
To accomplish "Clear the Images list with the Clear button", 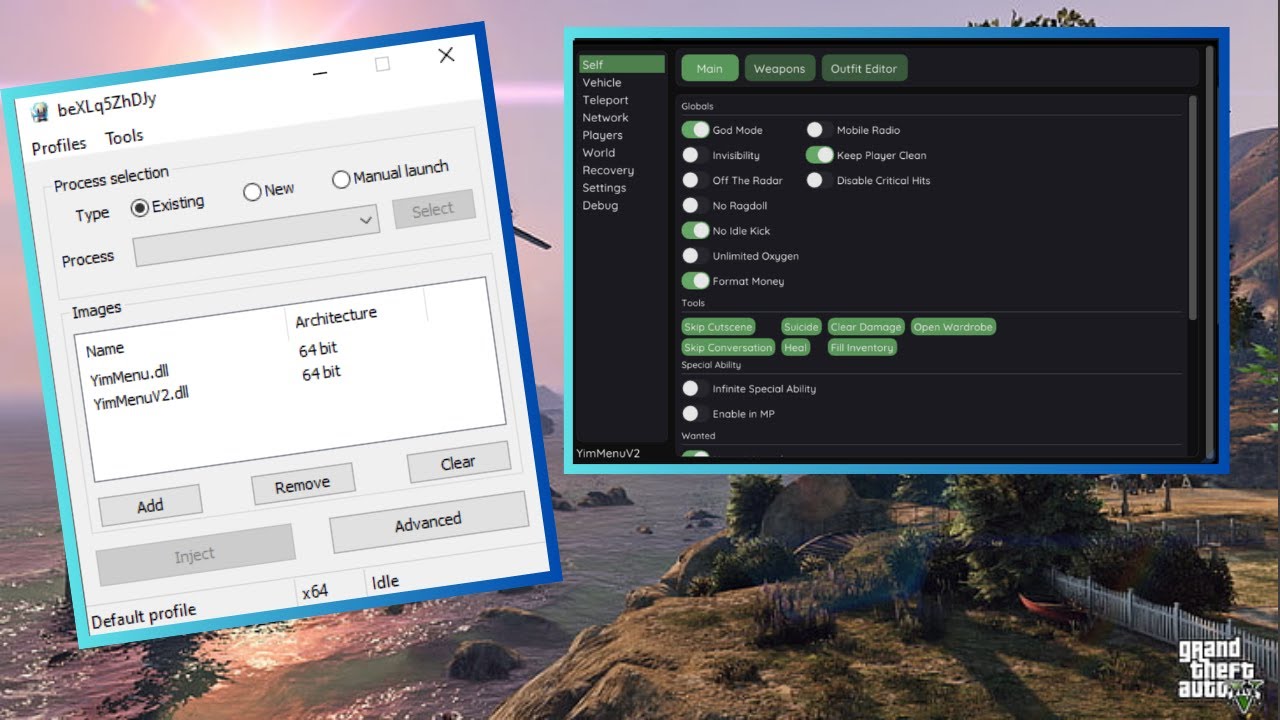I will (x=458, y=462).
